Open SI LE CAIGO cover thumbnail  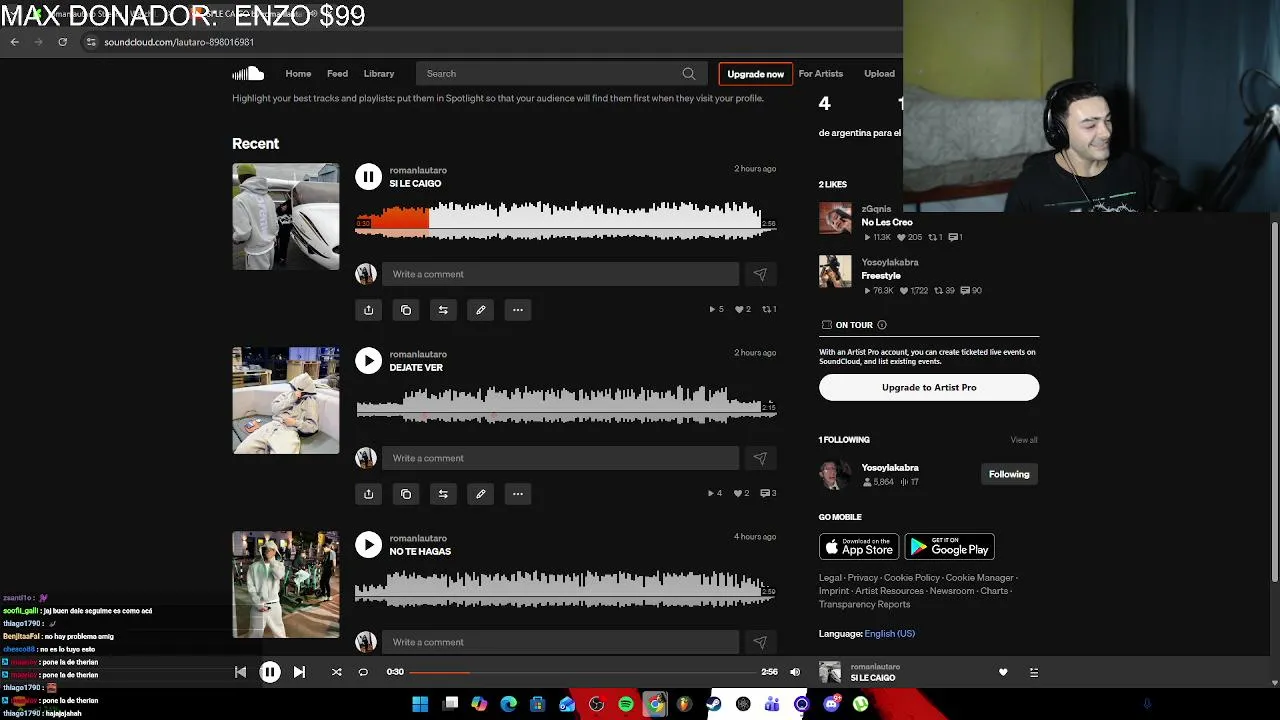[x=286, y=216]
